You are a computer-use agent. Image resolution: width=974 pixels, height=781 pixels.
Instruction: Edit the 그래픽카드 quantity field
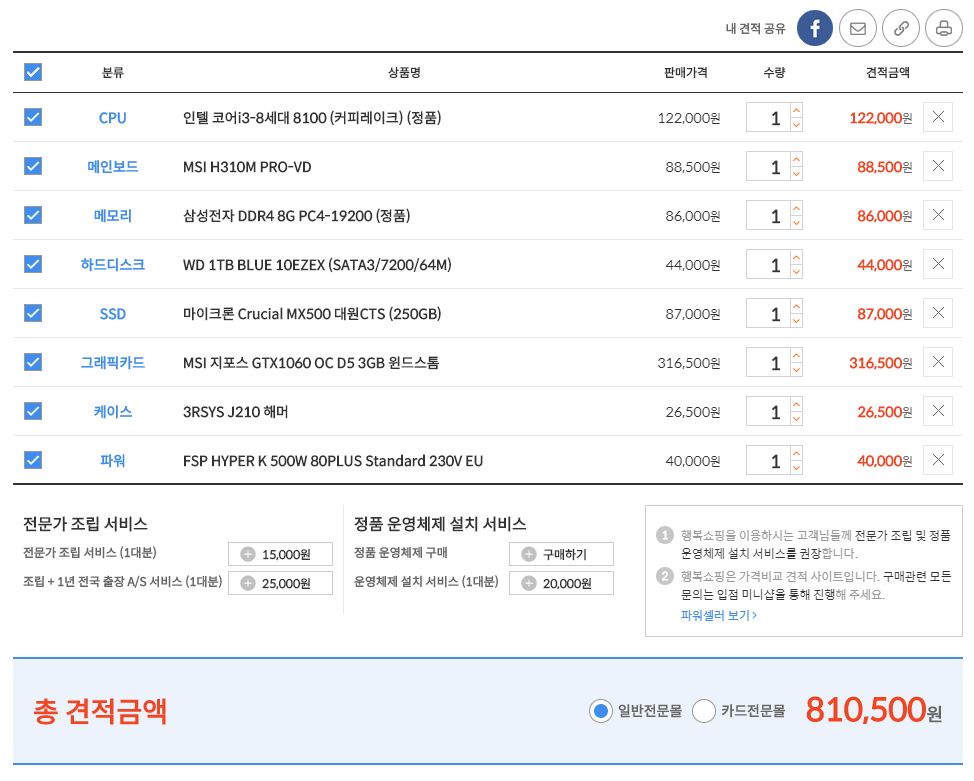[768, 362]
